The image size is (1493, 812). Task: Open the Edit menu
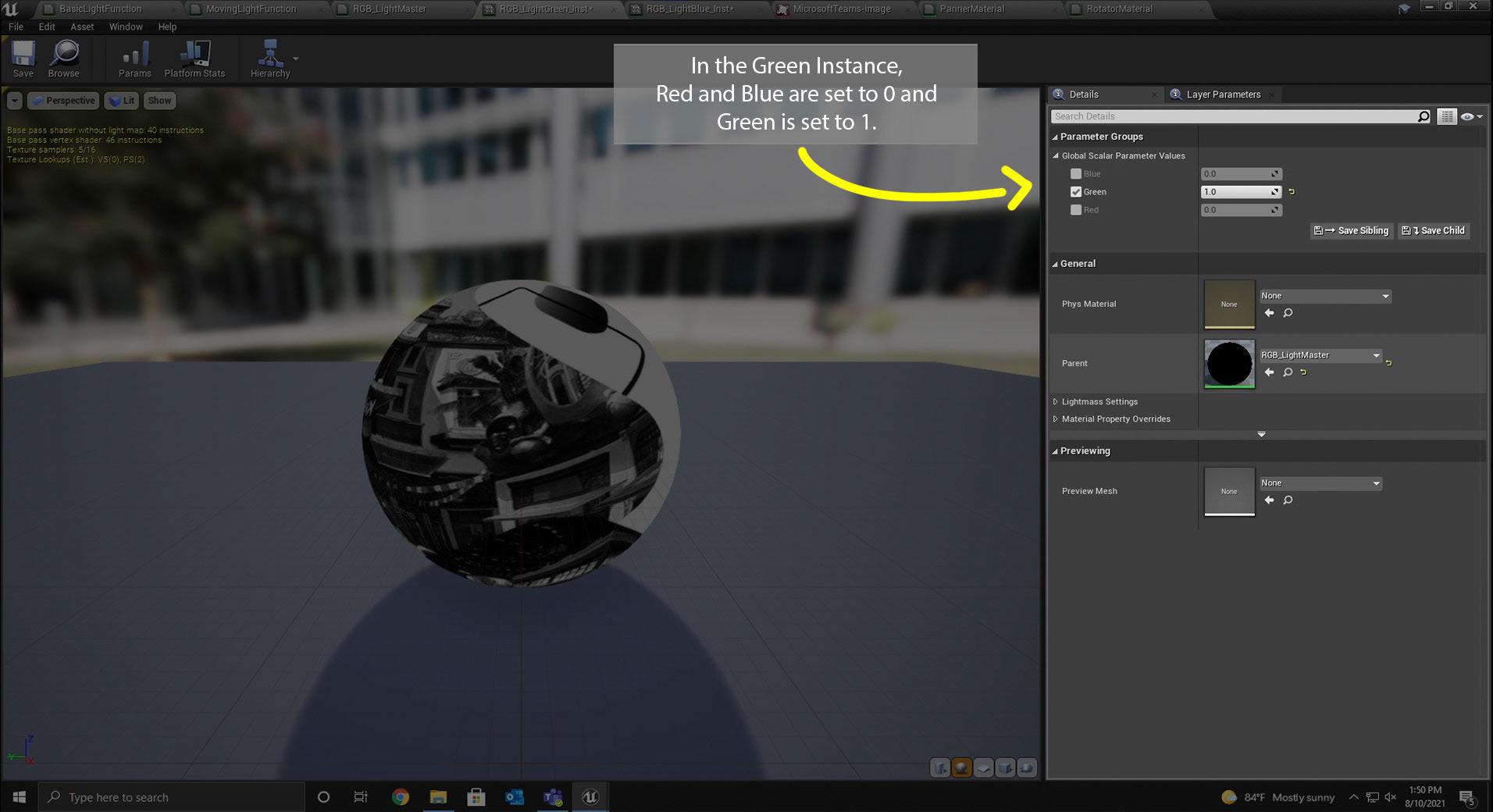tap(47, 27)
